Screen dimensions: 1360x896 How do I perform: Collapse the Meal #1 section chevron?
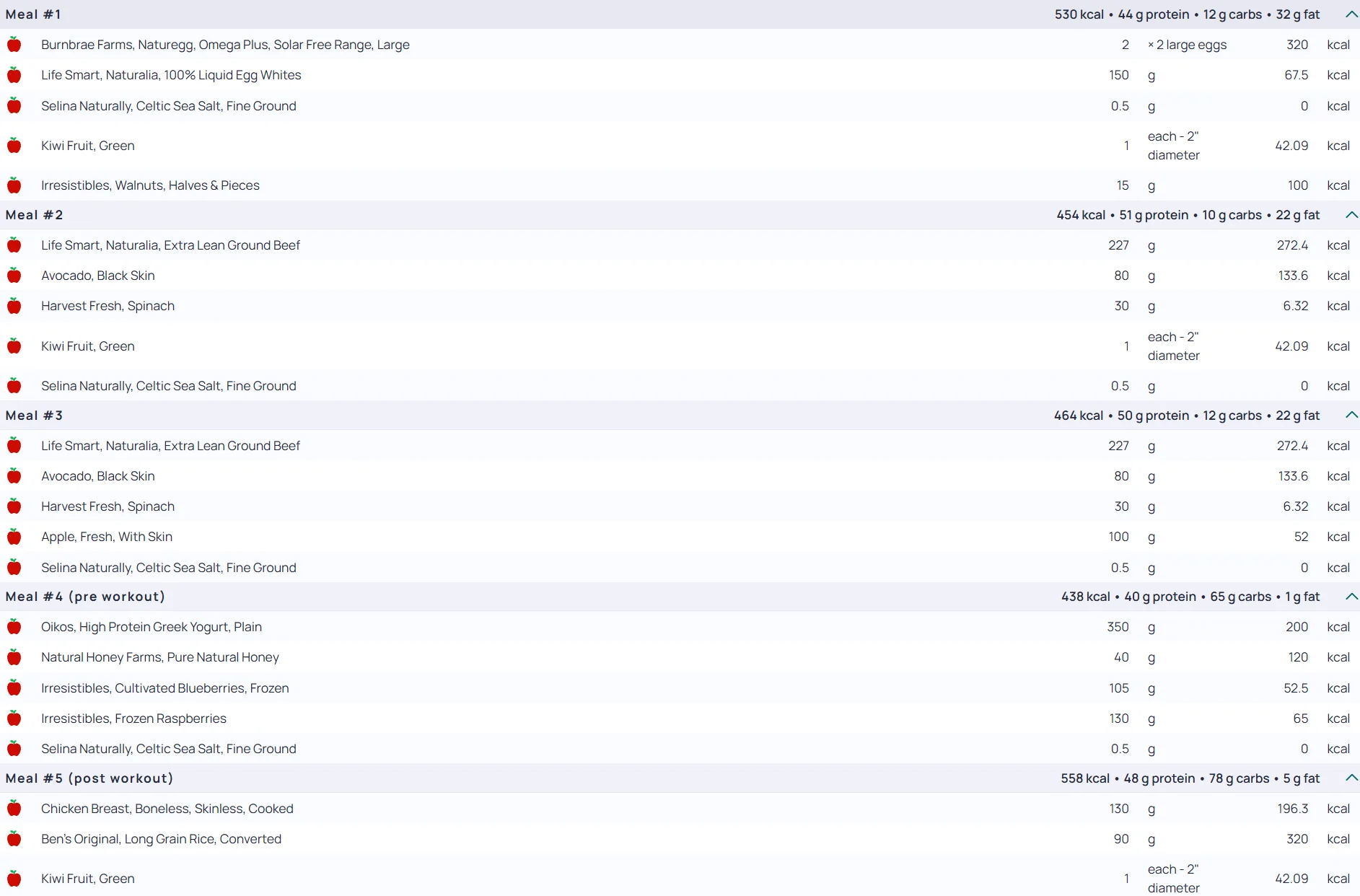tap(1351, 14)
